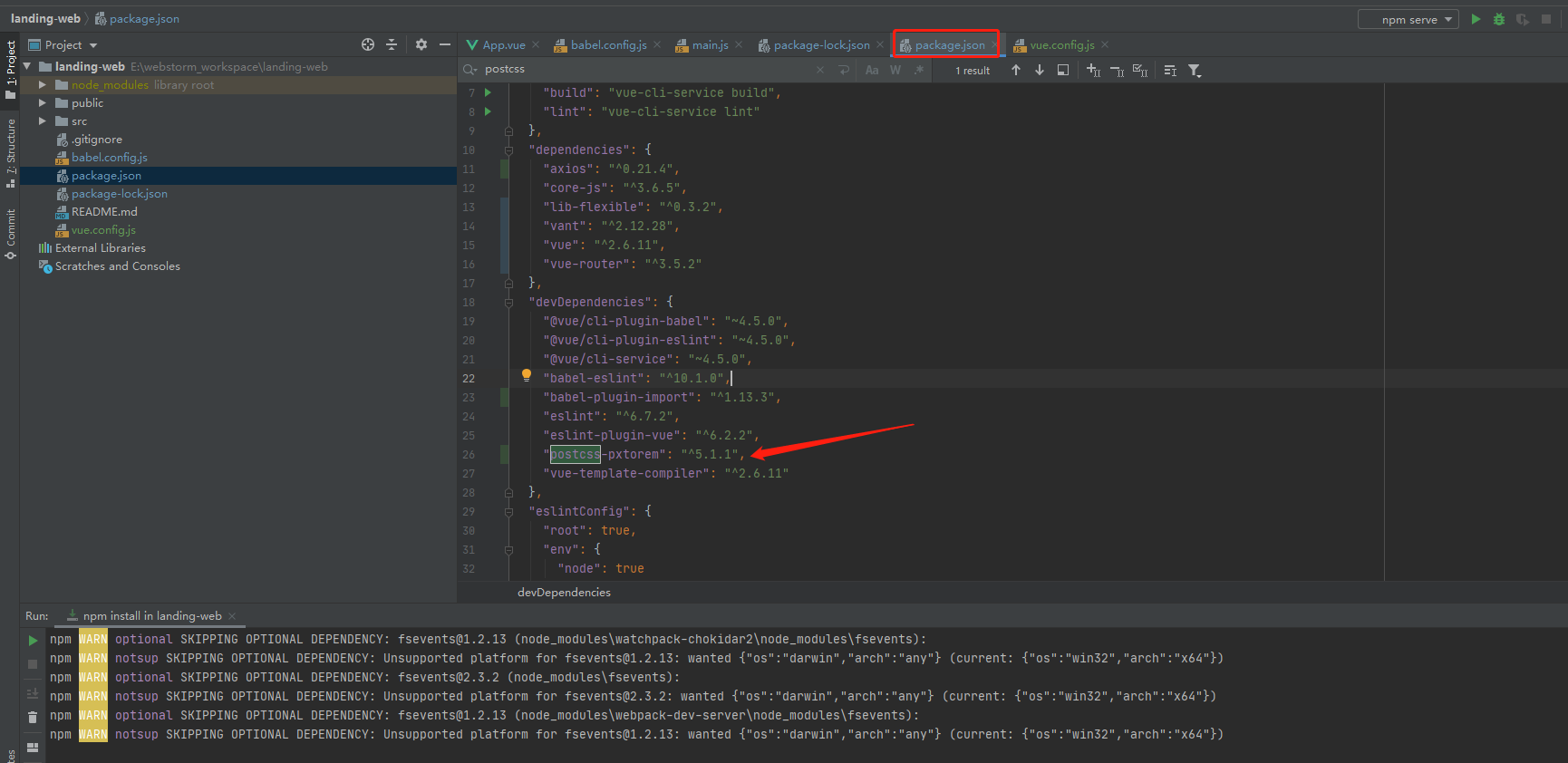Open babel.config.js in Project tree
Image resolution: width=1568 pixels, height=763 pixels.
click(109, 158)
